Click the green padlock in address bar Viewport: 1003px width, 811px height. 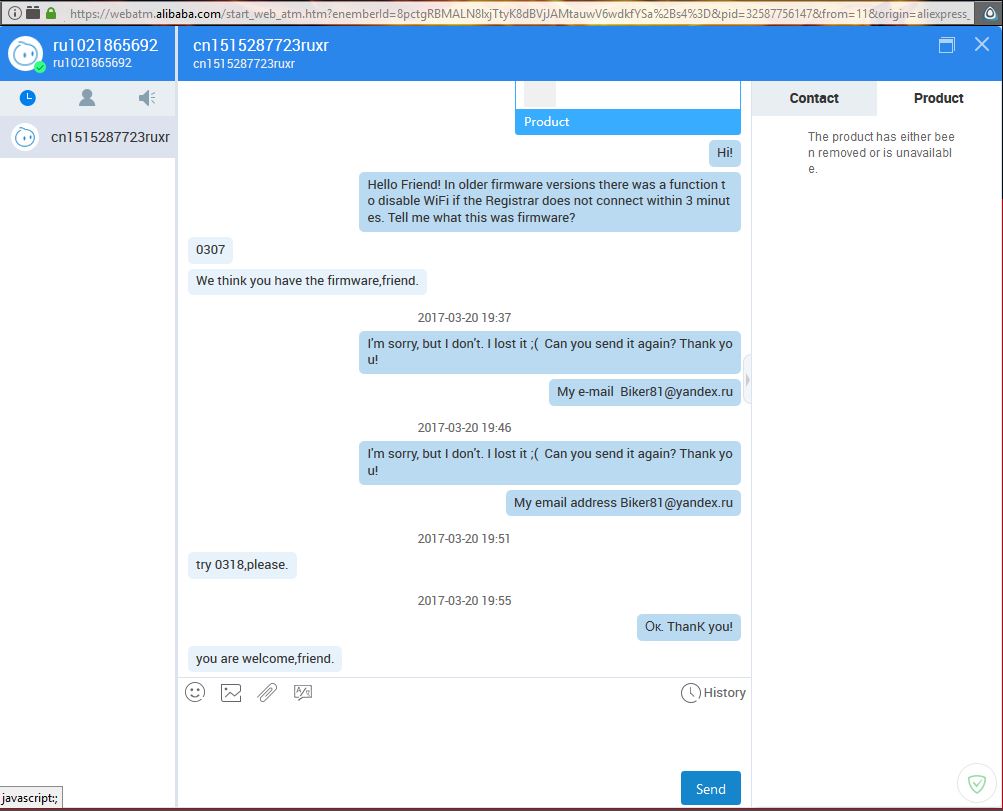coord(50,13)
